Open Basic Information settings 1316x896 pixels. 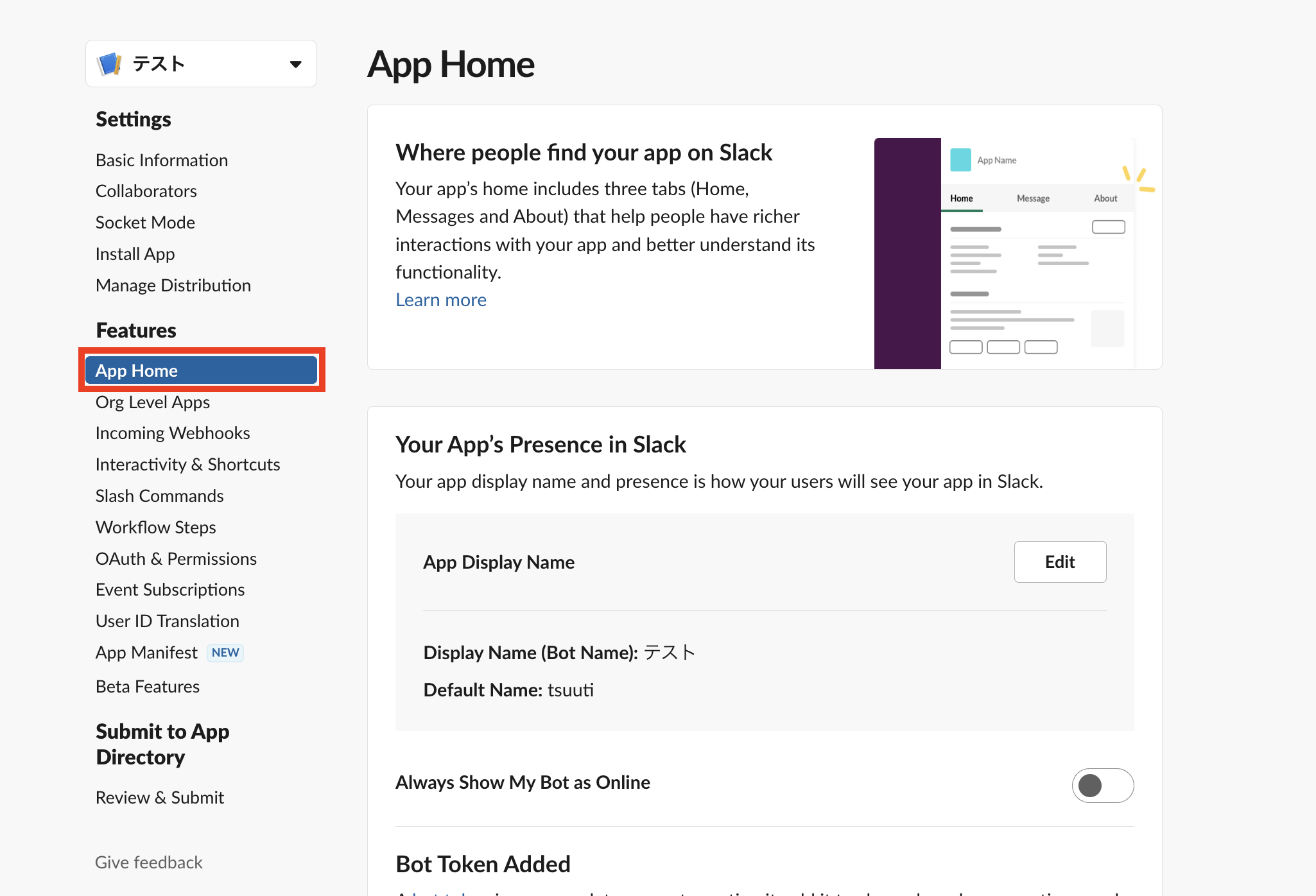[x=161, y=160]
